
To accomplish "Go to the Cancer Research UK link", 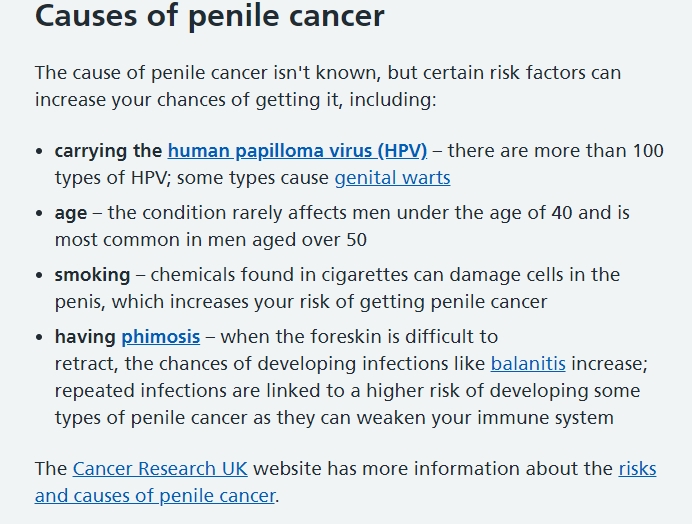I will (x=160, y=469).
